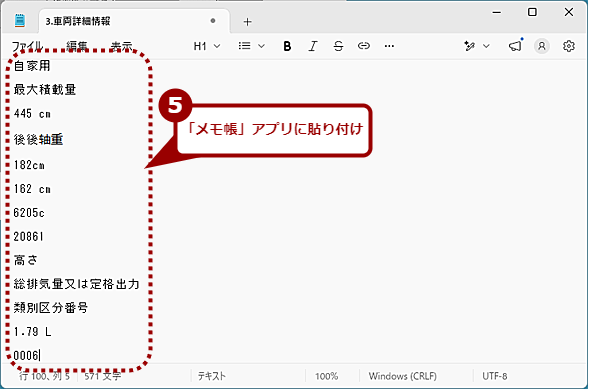Viewport: 589px width, 390px height.
Task: Open the ファイル menu
Action: 27,46
